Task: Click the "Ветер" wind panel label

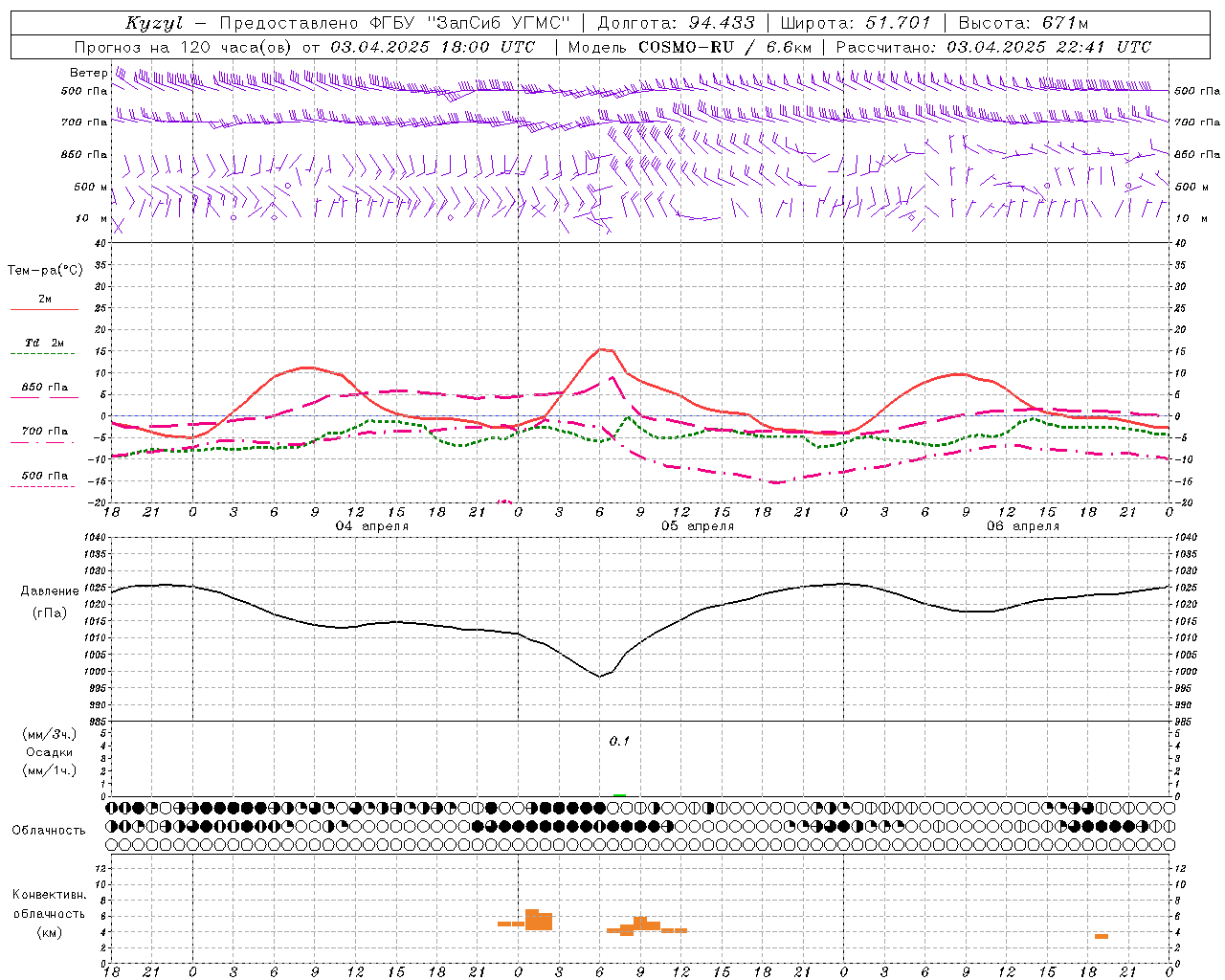Action: pyautogui.click(x=89, y=73)
